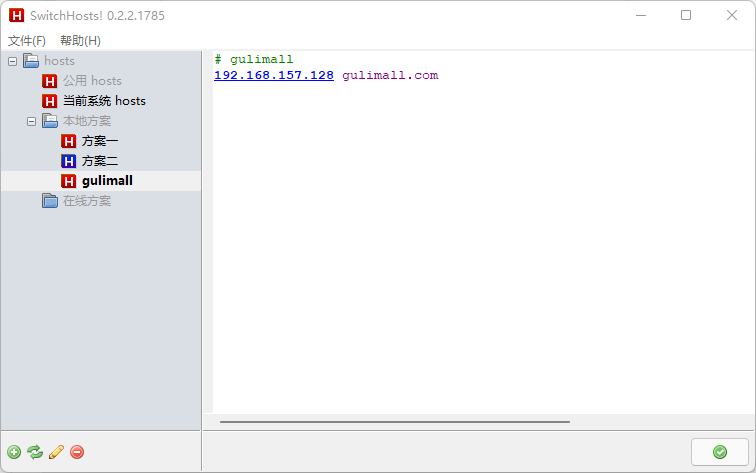Screen dimensions: 756x473
Task: Click the horizontal scrollbar under the editor
Action: pos(394,422)
